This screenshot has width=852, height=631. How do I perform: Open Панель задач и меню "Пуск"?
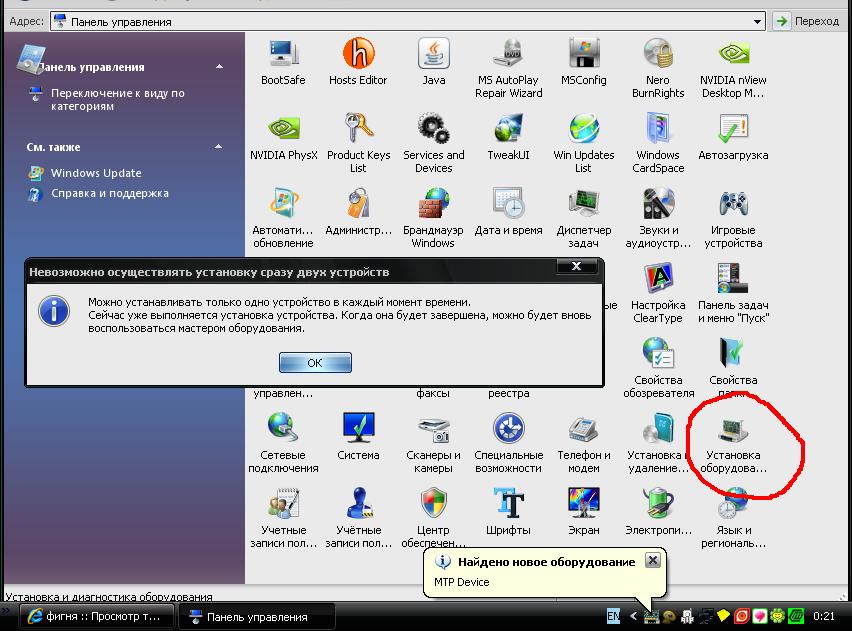tap(733, 293)
